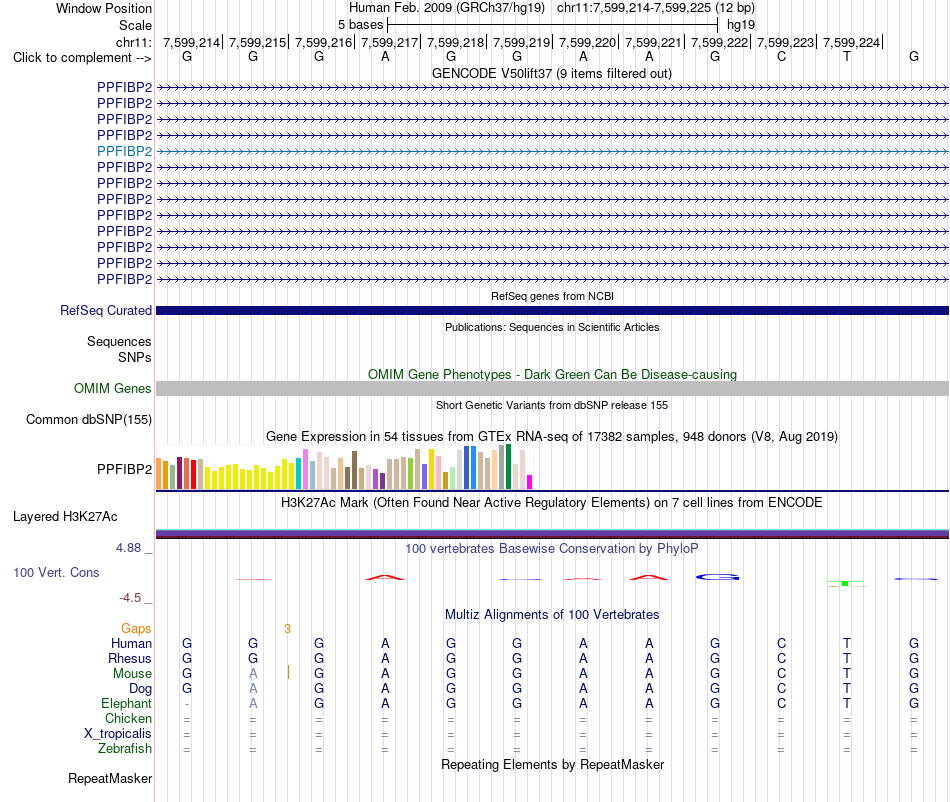Image resolution: width=950 pixels, height=802 pixels.
Task: Click the "Window Position" track label
Action: click(x=104, y=8)
